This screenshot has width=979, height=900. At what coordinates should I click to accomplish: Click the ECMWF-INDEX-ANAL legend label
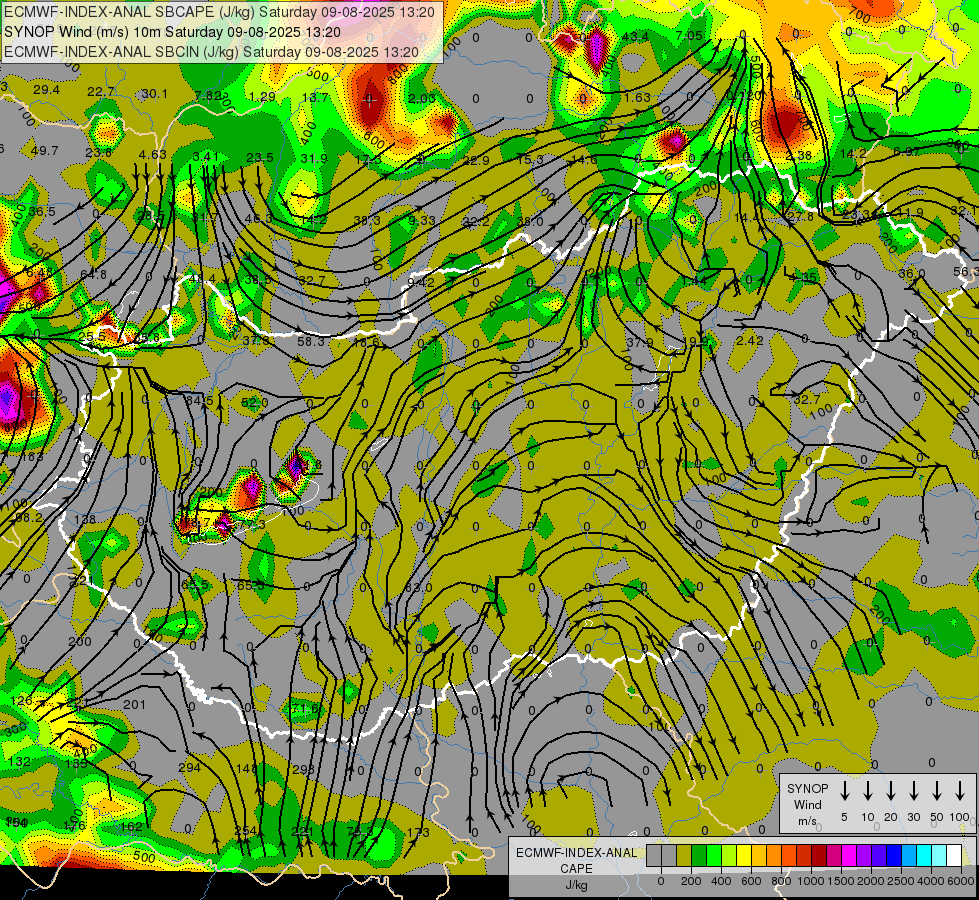[x=577, y=853]
